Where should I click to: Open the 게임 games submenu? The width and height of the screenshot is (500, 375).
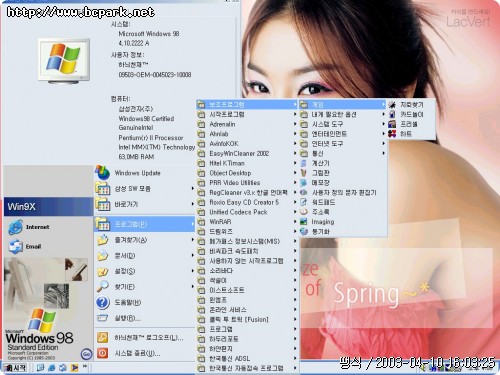click(x=343, y=105)
